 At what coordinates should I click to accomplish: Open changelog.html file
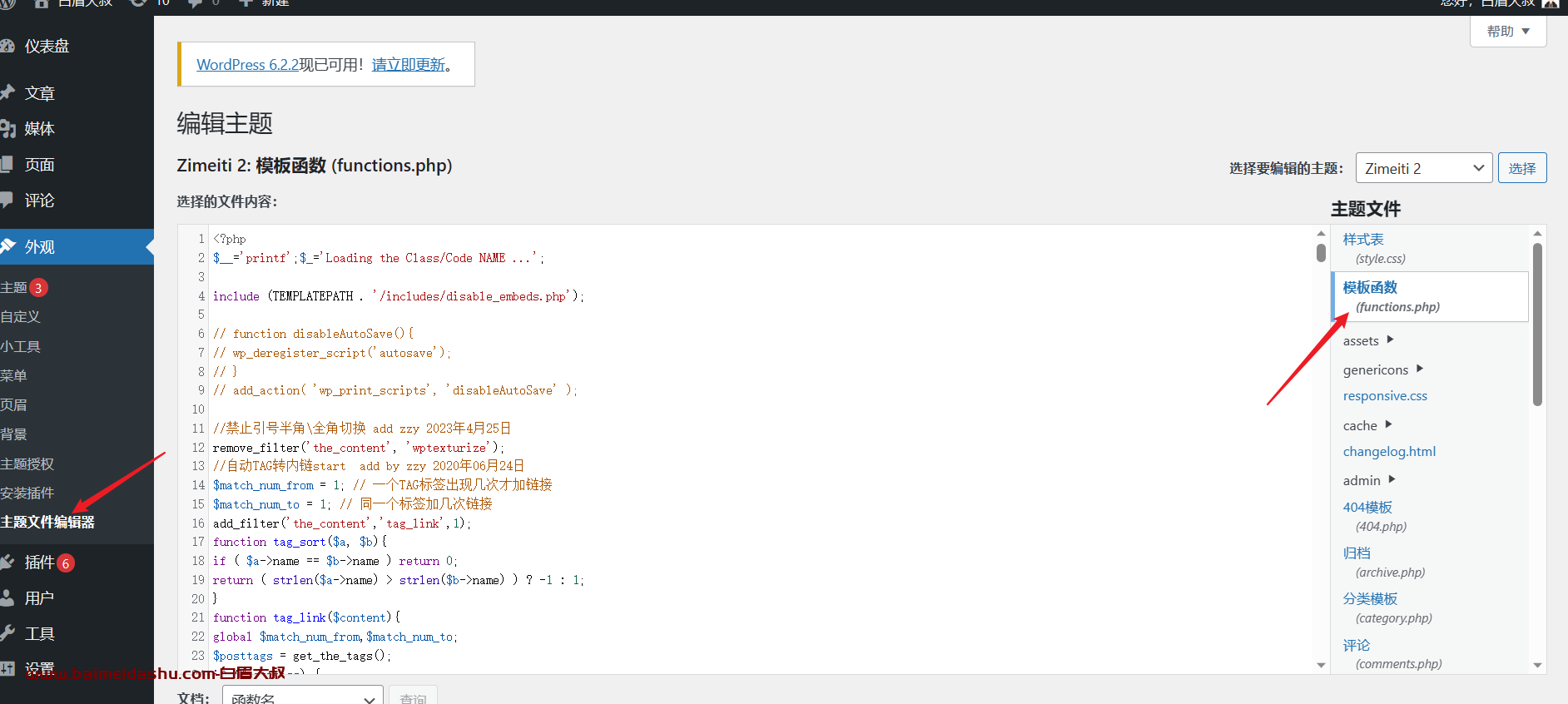click(x=1389, y=451)
